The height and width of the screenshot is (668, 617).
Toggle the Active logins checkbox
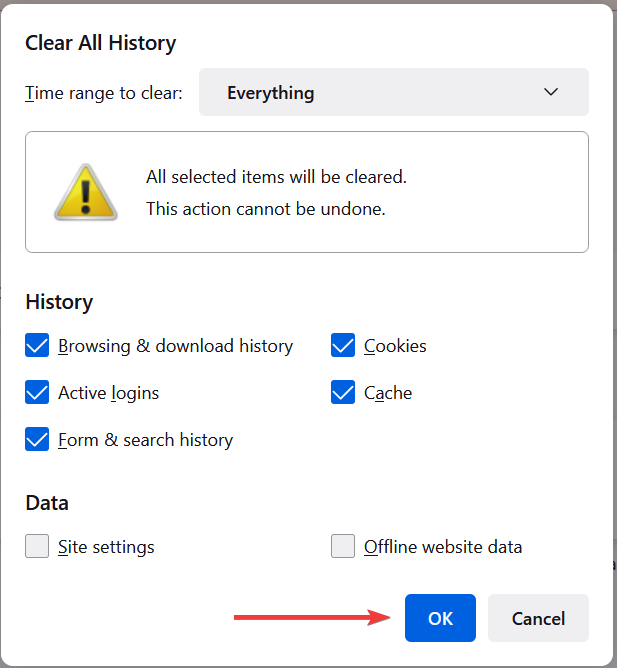click(37, 392)
